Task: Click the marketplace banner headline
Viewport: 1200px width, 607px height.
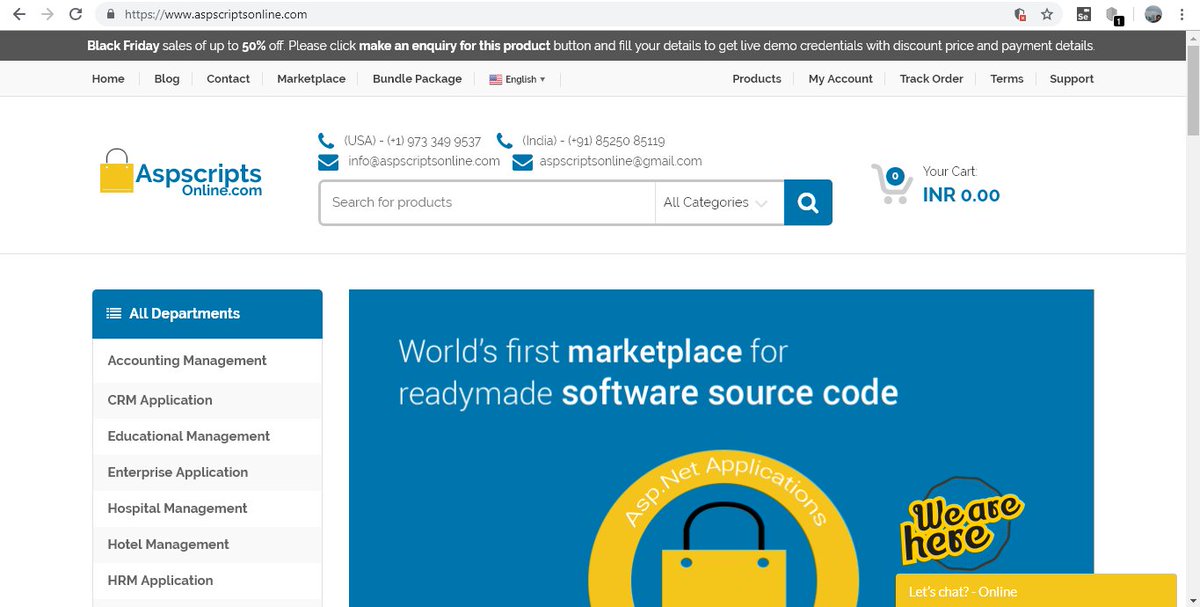Action: [648, 372]
